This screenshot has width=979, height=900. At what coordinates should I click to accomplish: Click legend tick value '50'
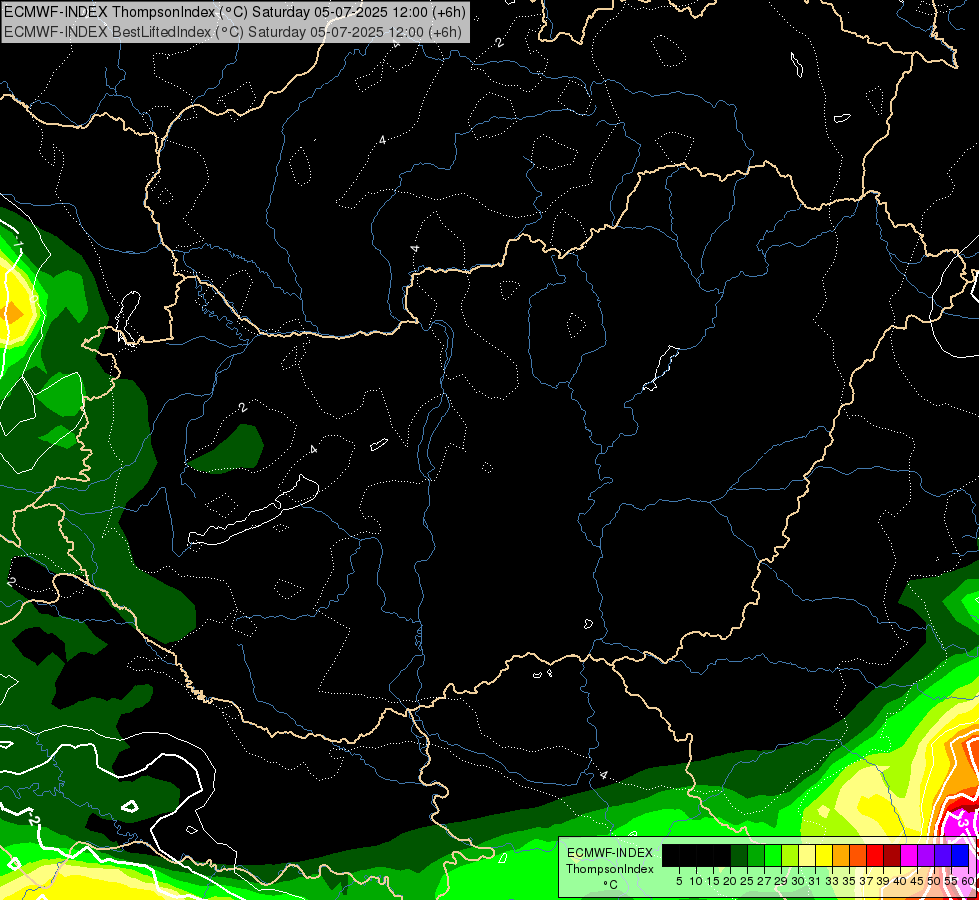pos(934,881)
